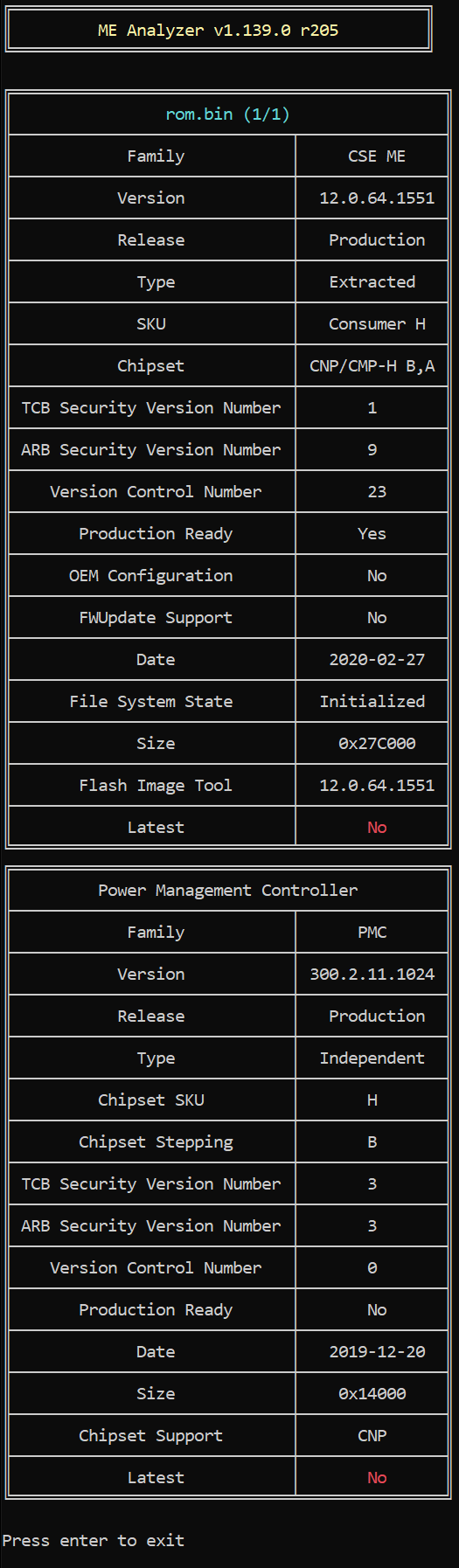Click the CNP/CMP-H B,A chipset value

click(x=372, y=366)
